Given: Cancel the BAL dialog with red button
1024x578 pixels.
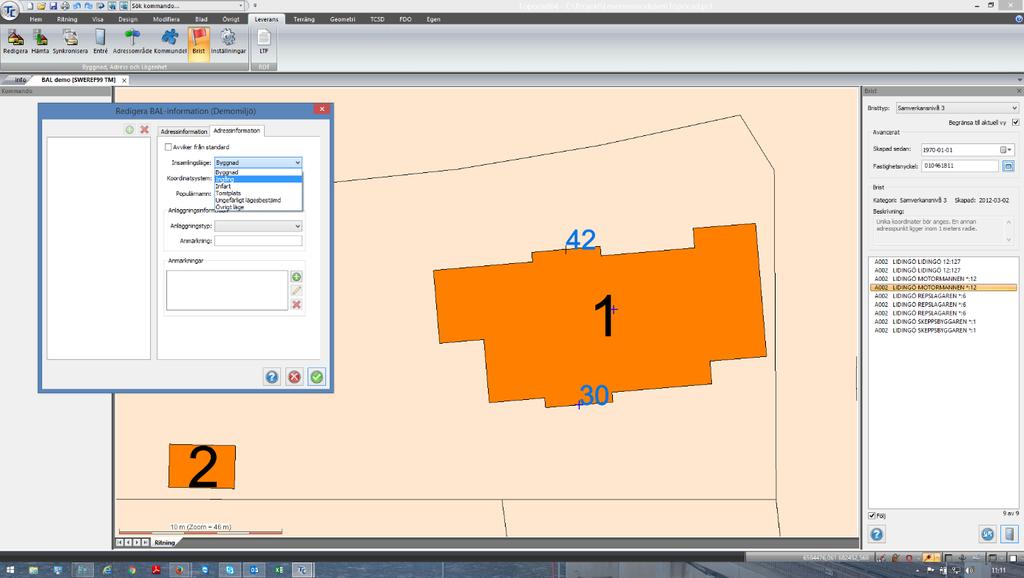Looking at the screenshot, I should tap(295, 377).
